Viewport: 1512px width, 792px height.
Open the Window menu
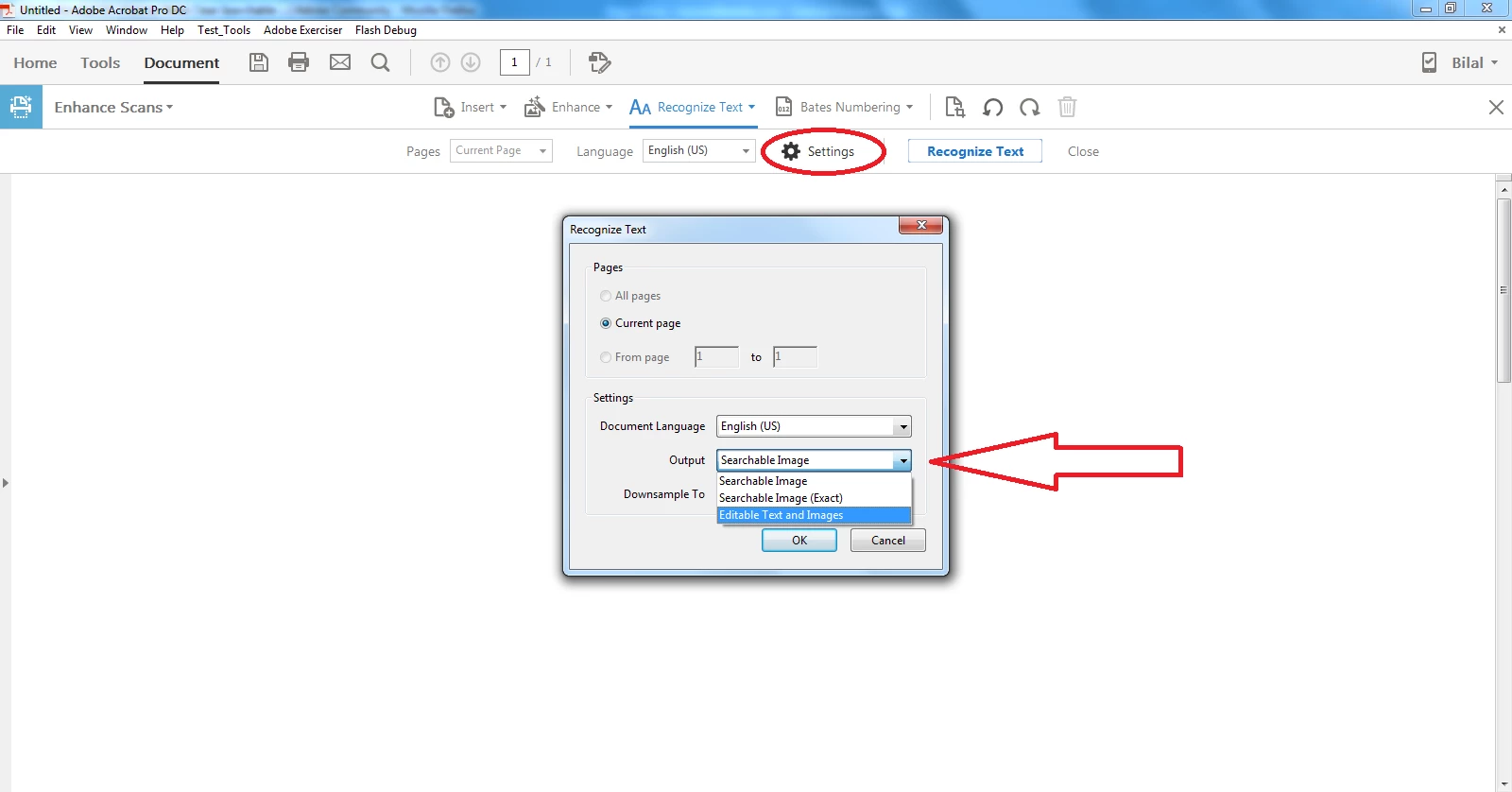tap(127, 30)
